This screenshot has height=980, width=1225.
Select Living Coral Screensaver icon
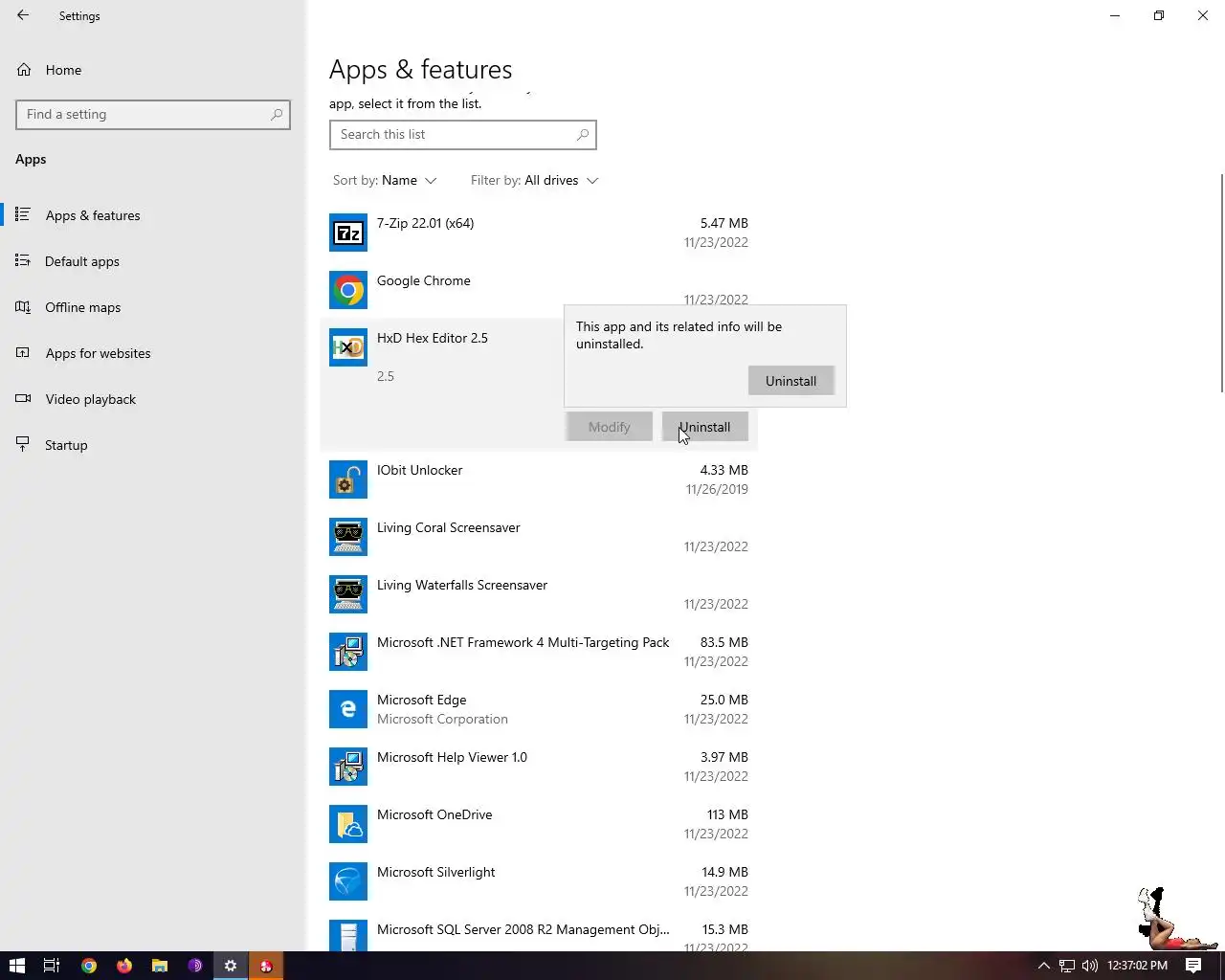pyautogui.click(x=348, y=537)
